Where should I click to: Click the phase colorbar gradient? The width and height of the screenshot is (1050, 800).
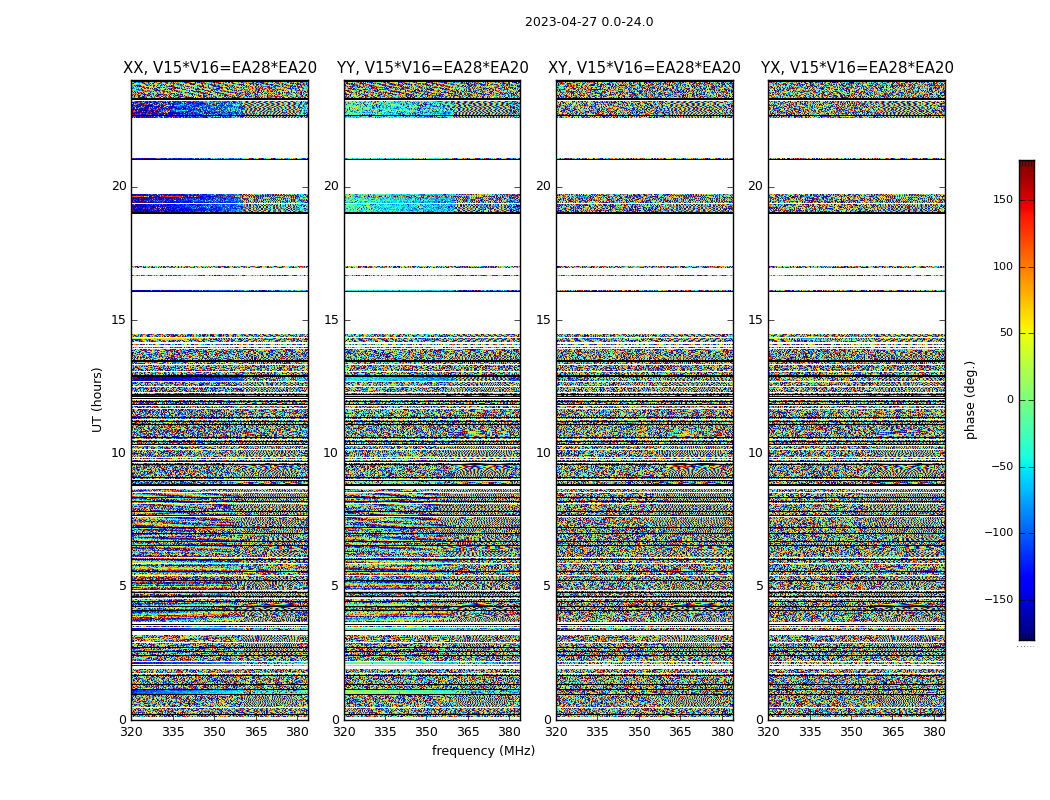[x=1027, y=400]
